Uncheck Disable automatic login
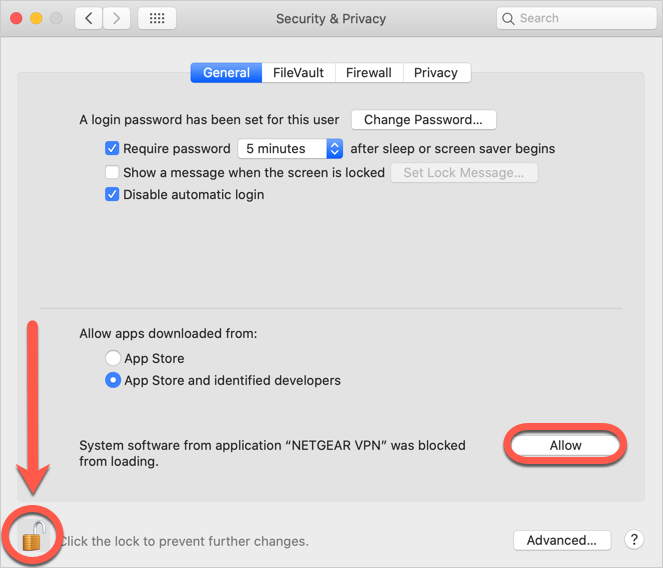Image resolution: width=663 pixels, height=568 pixels. coord(112,195)
